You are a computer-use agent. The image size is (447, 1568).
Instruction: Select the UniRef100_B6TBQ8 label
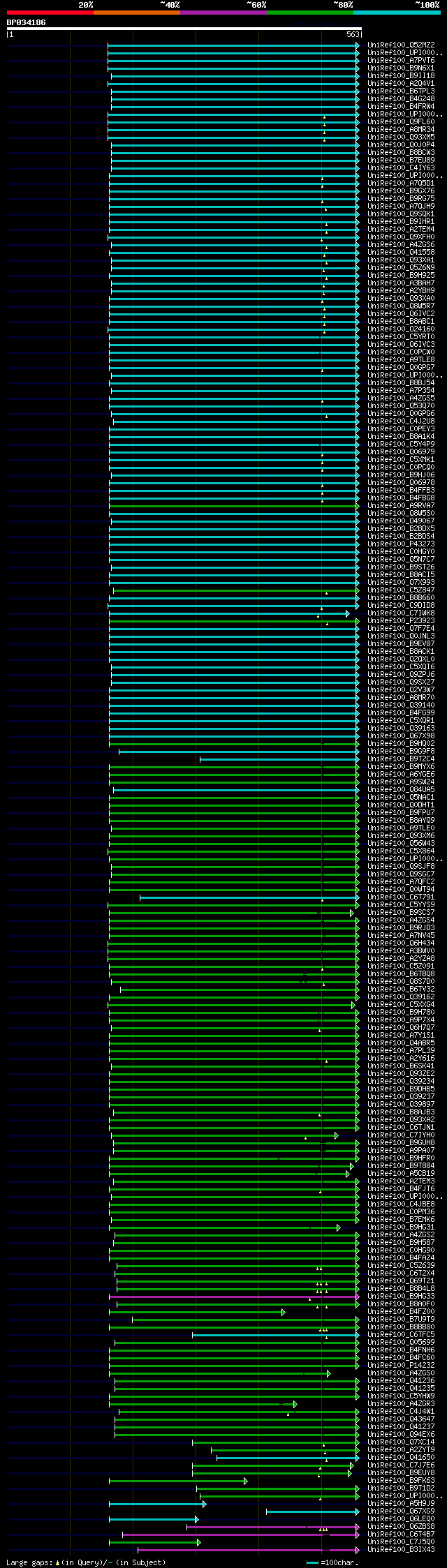click(401, 973)
